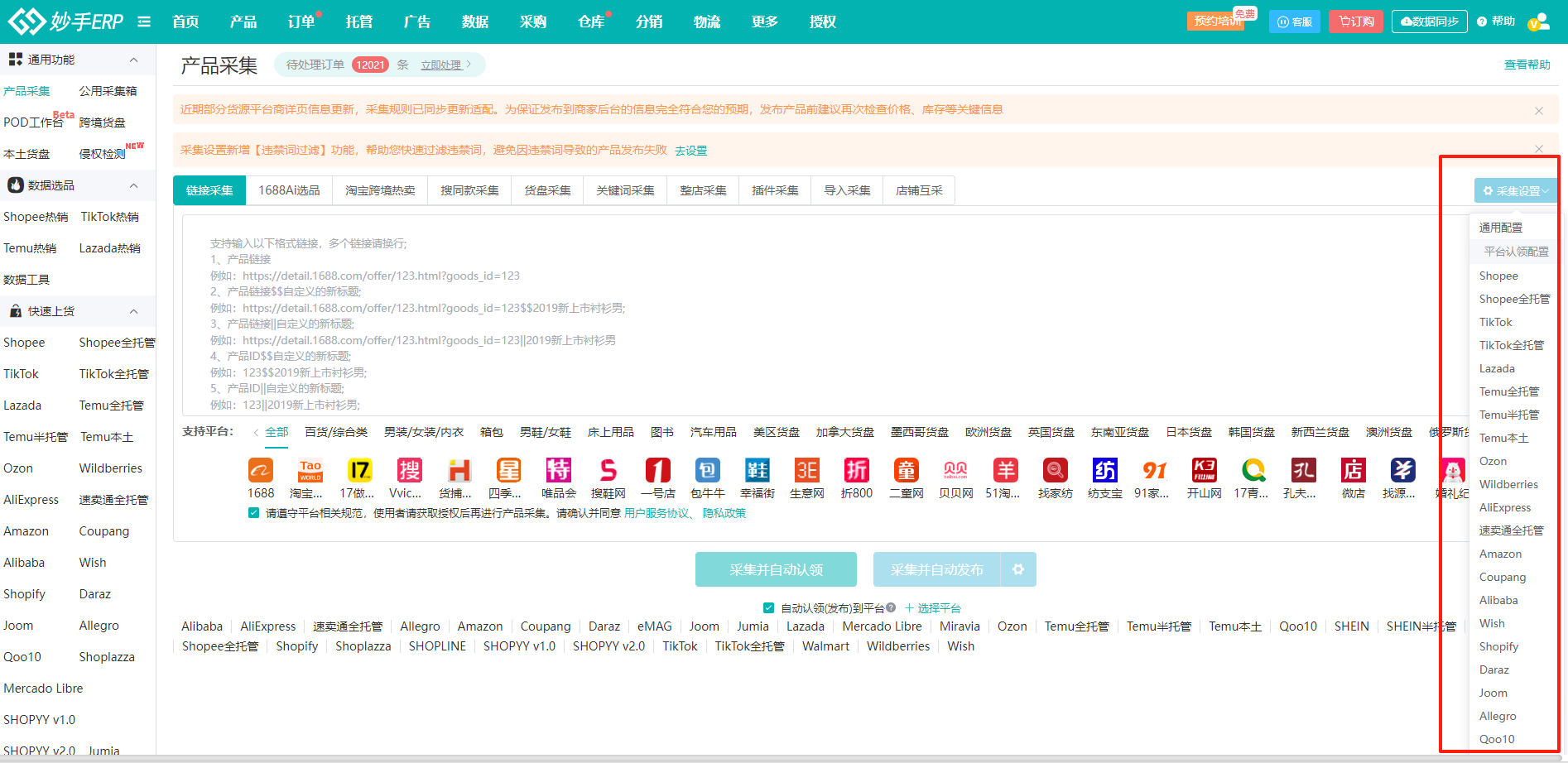Screen dimensions: 1568x763
Task: Click the 折800 platform icon
Action: (x=856, y=471)
